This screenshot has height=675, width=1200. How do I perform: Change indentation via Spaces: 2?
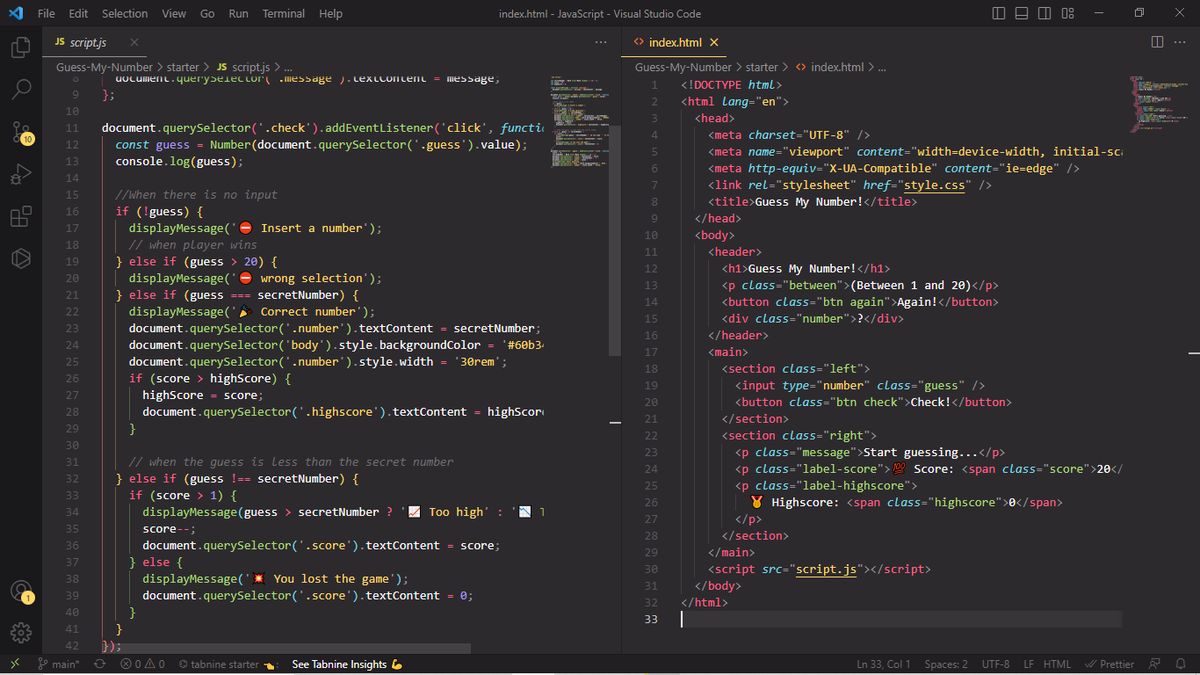pyautogui.click(x=946, y=664)
